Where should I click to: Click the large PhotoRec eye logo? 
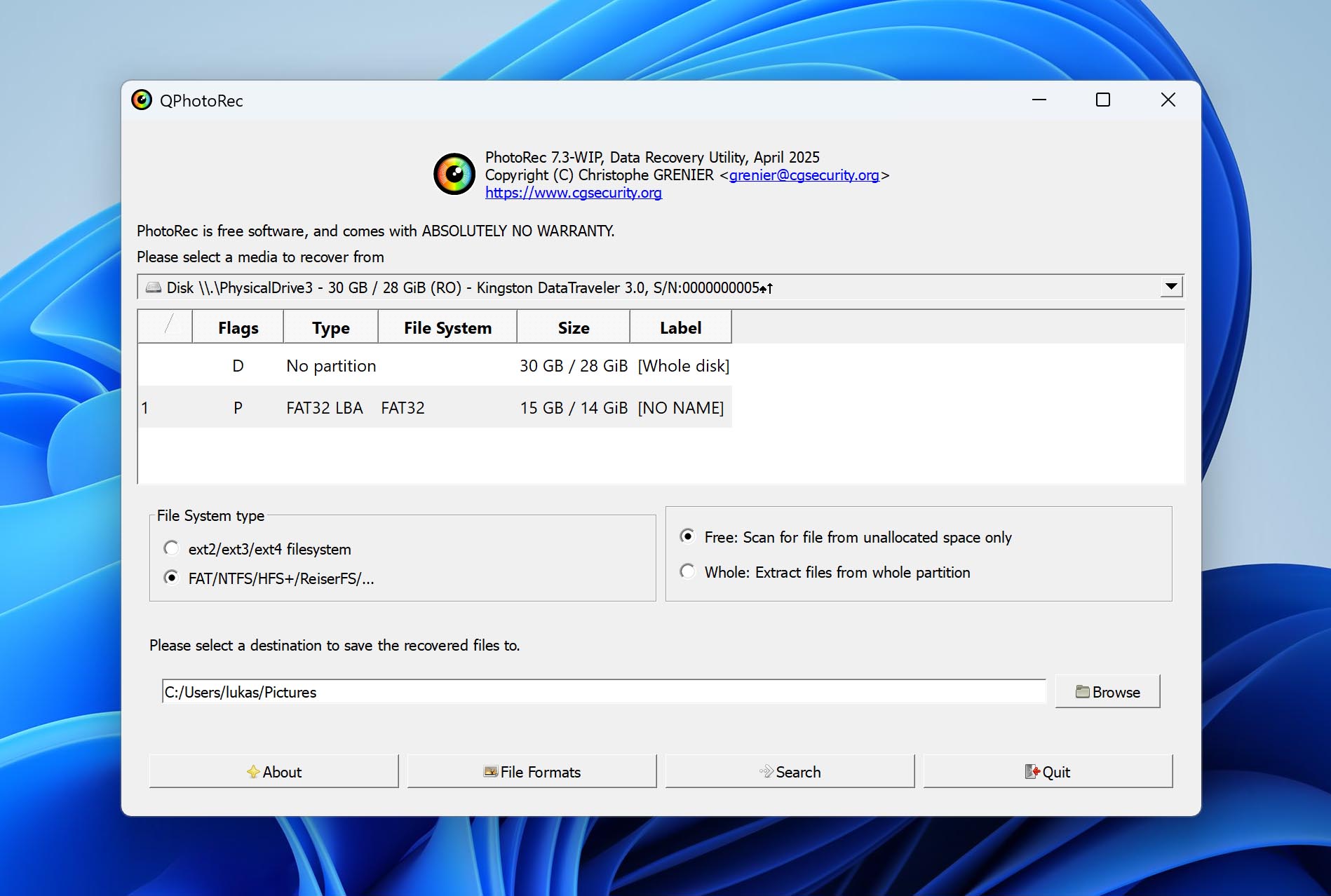[x=454, y=174]
